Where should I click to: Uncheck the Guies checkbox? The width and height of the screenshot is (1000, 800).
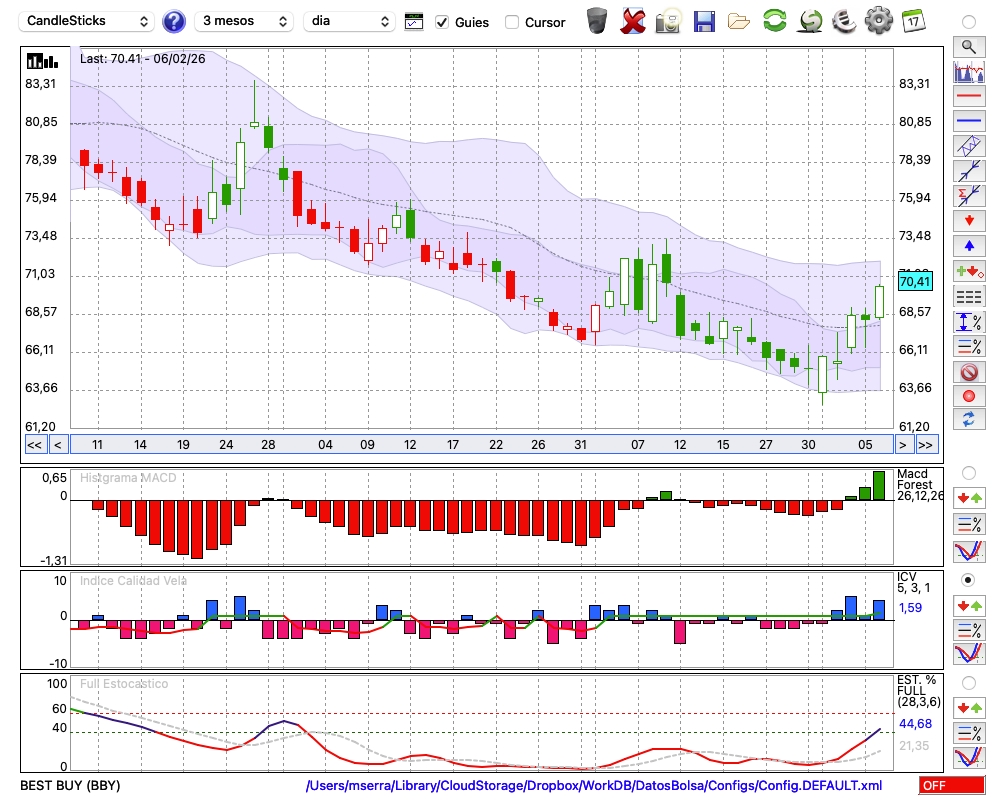click(443, 22)
